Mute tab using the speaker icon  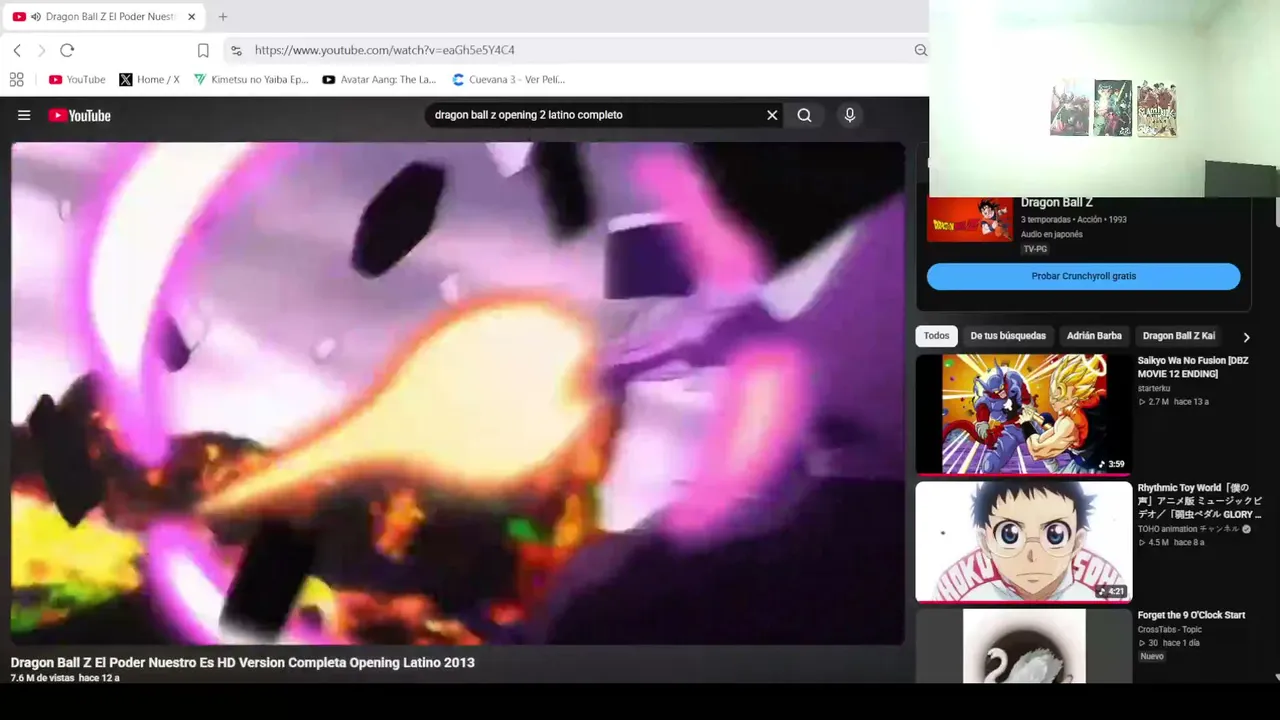click(36, 17)
